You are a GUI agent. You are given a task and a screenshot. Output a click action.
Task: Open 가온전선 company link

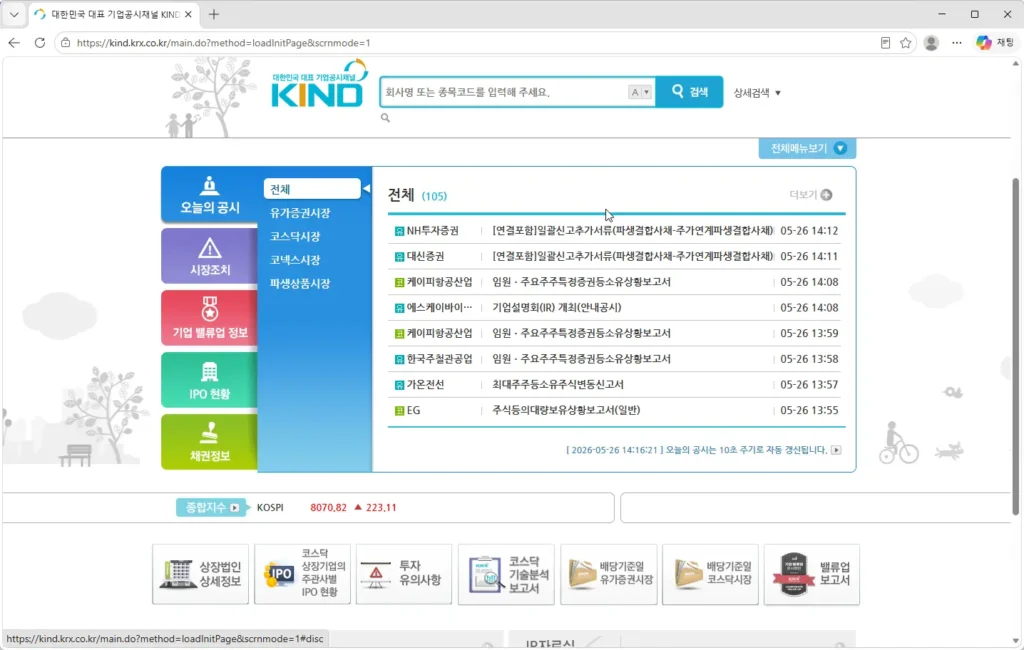pos(425,384)
